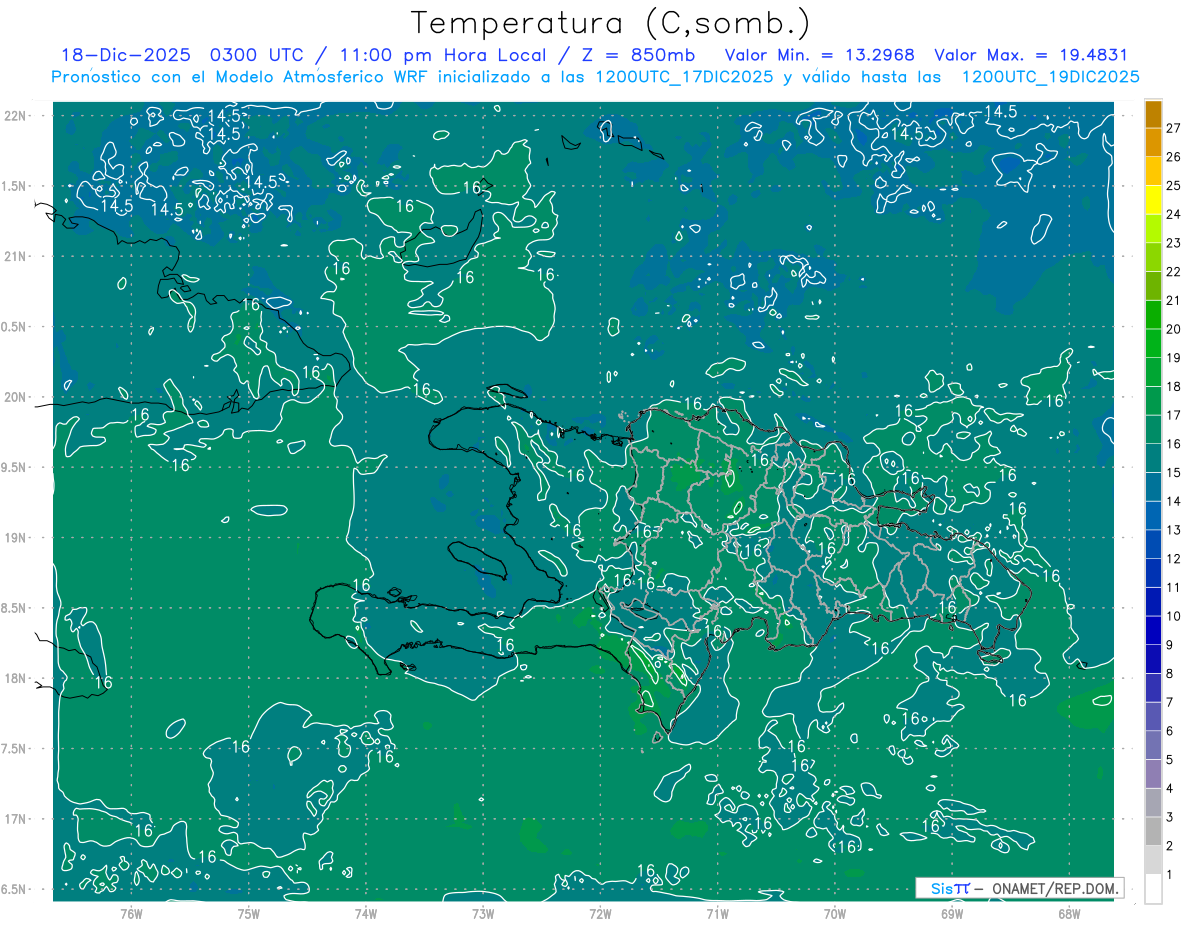Click the '75W' longitude label

(x=249, y=913)
